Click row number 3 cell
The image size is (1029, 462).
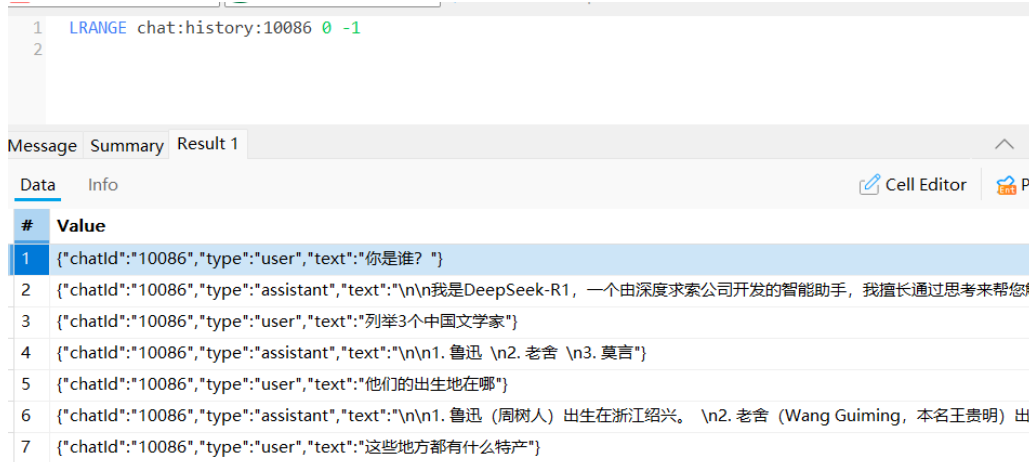[31, 322]
